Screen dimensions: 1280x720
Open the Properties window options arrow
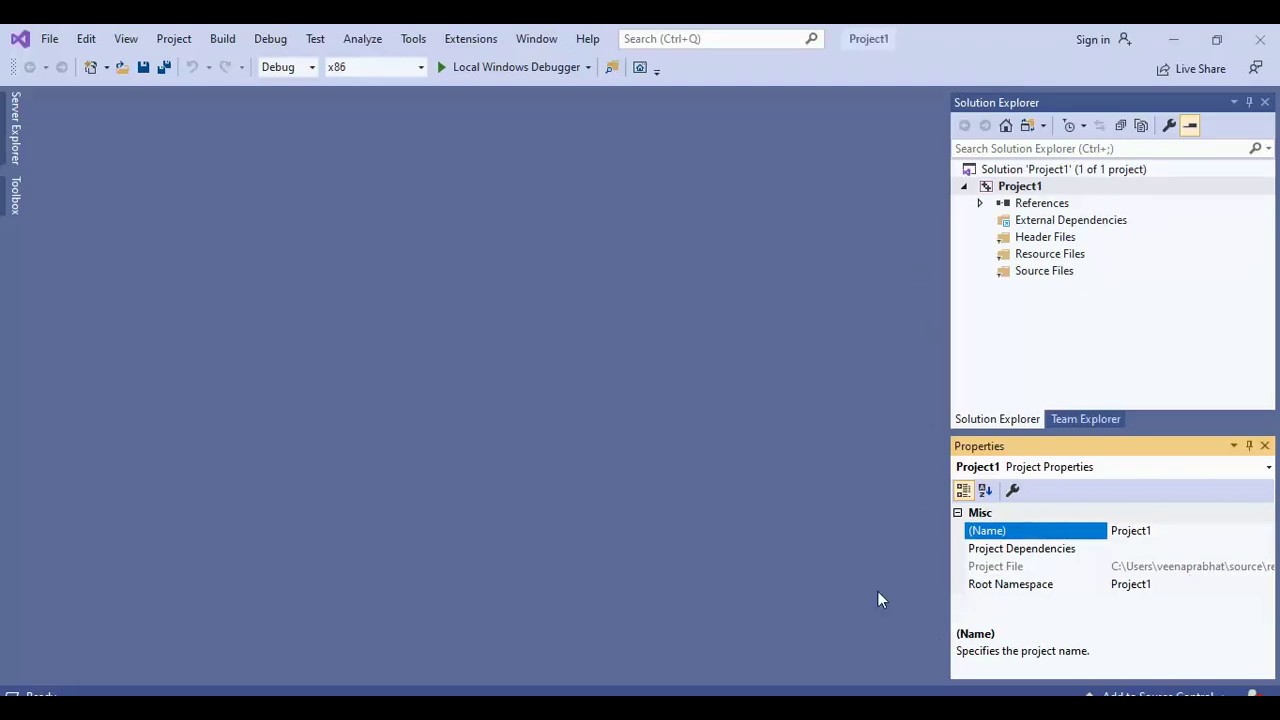point(1234,446)
